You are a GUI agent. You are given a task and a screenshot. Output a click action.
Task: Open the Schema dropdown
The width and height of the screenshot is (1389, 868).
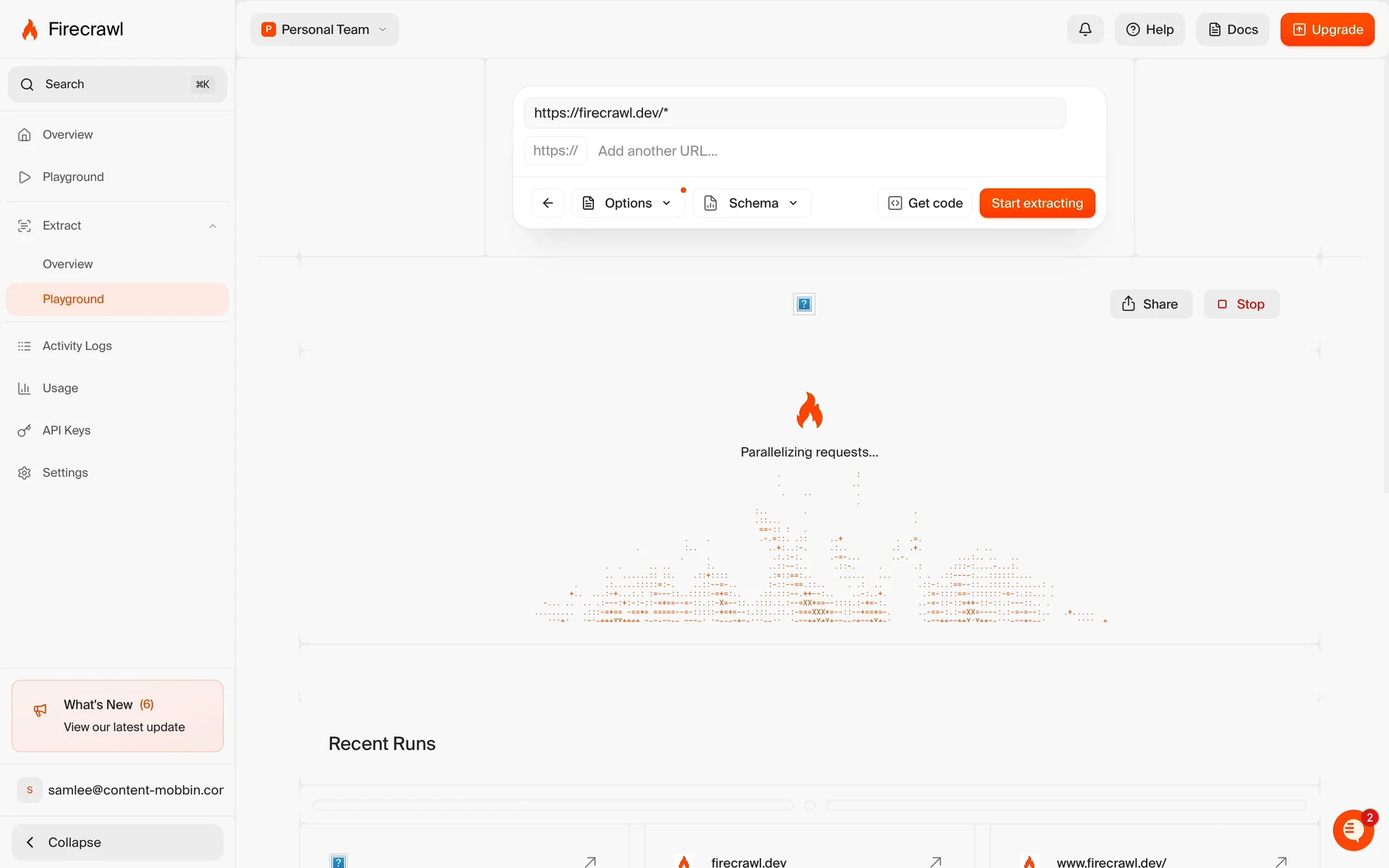(x=752, y=203)
